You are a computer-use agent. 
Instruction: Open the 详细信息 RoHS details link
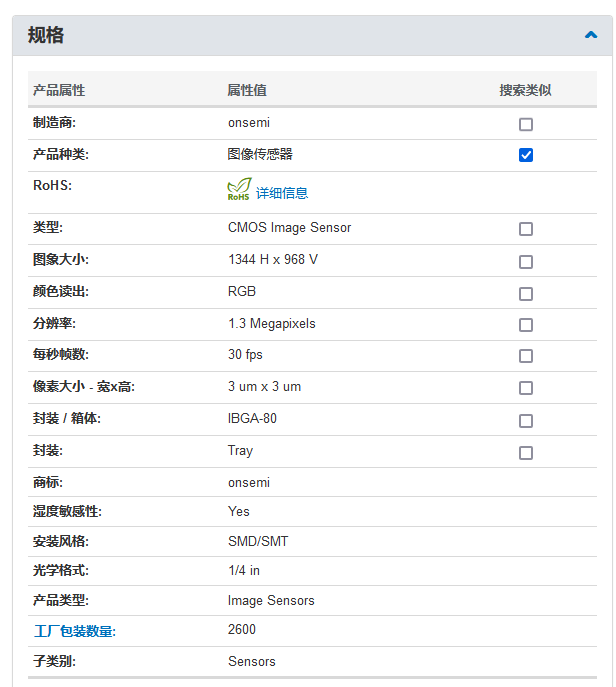point(282,193)
